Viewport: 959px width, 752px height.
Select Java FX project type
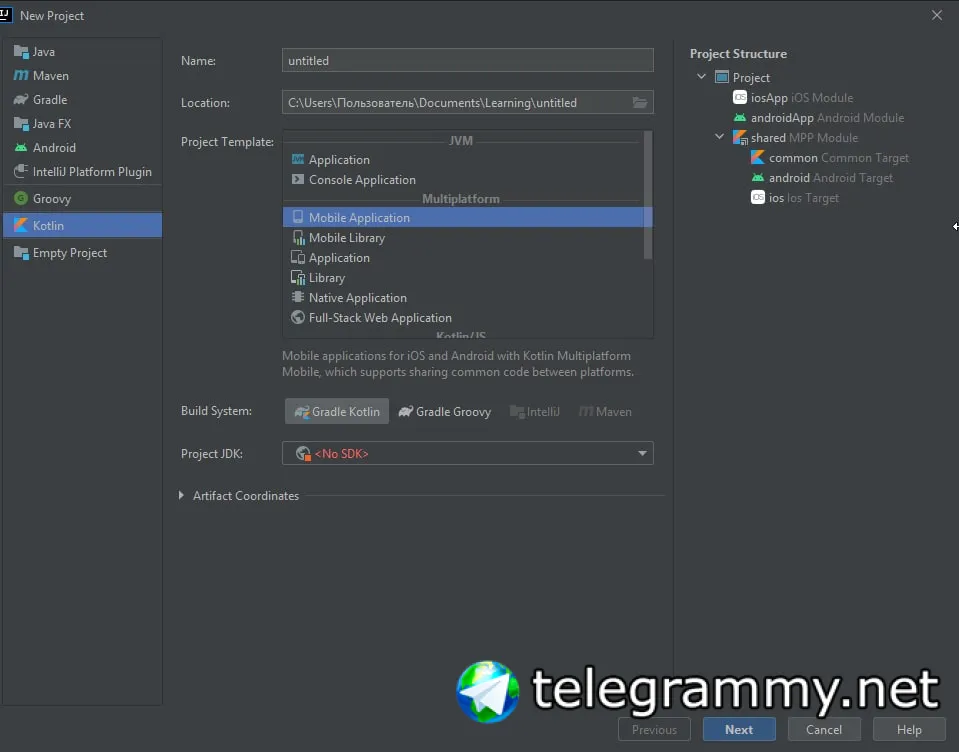click(82, 123)
